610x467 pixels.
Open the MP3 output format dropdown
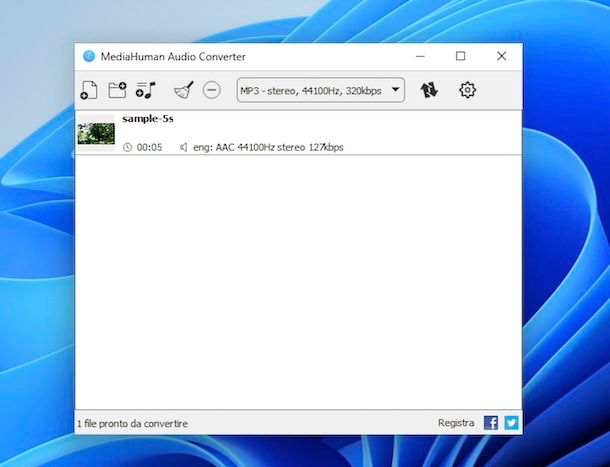(x=321, y=90)
